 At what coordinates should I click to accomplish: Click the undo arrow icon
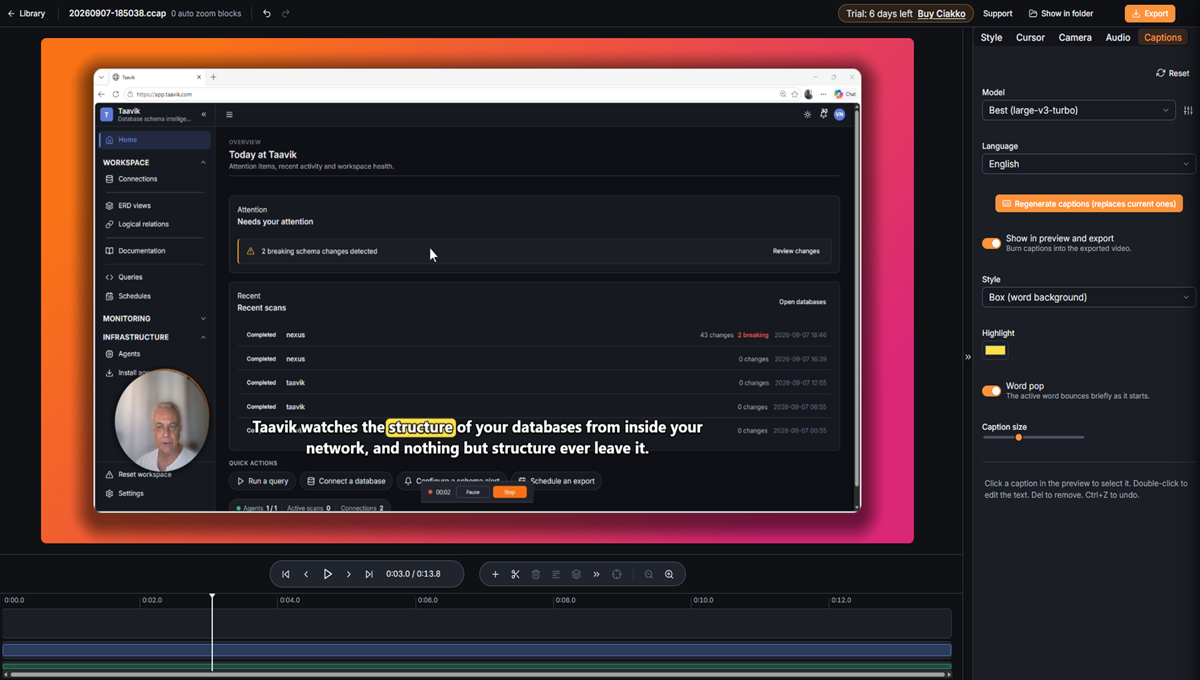tap(267, 13)
